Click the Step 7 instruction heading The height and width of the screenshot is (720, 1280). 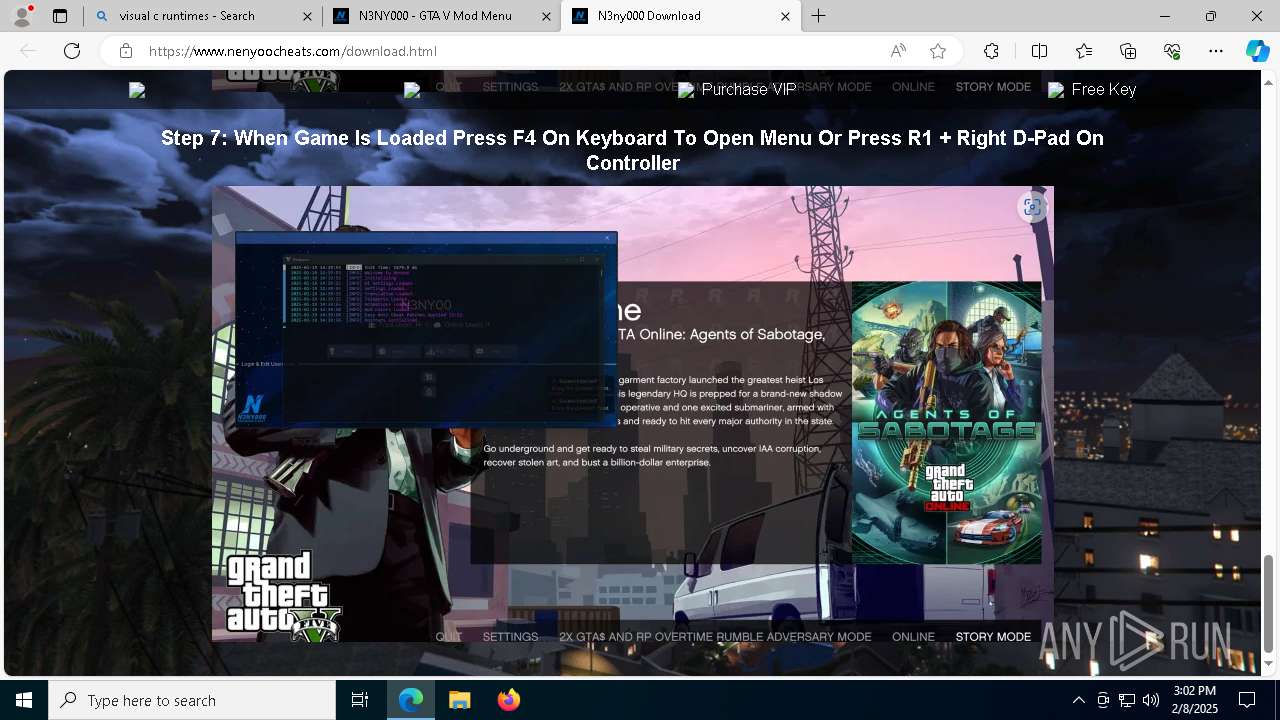pos(633,150)
